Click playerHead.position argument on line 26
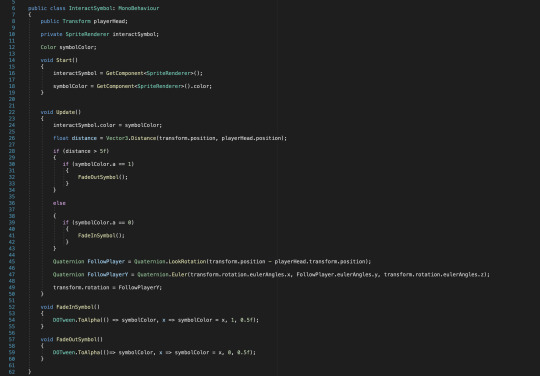540x376 pixels. click(251, 138)
